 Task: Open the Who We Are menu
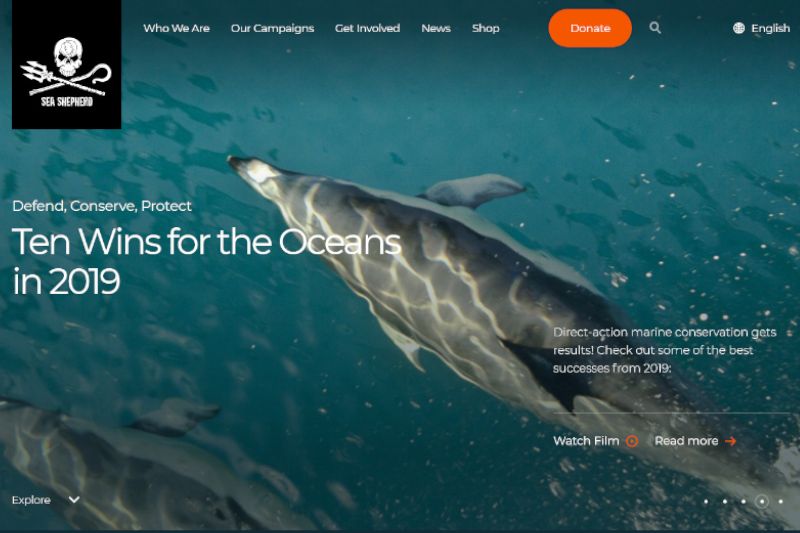(x=177, y=29)
